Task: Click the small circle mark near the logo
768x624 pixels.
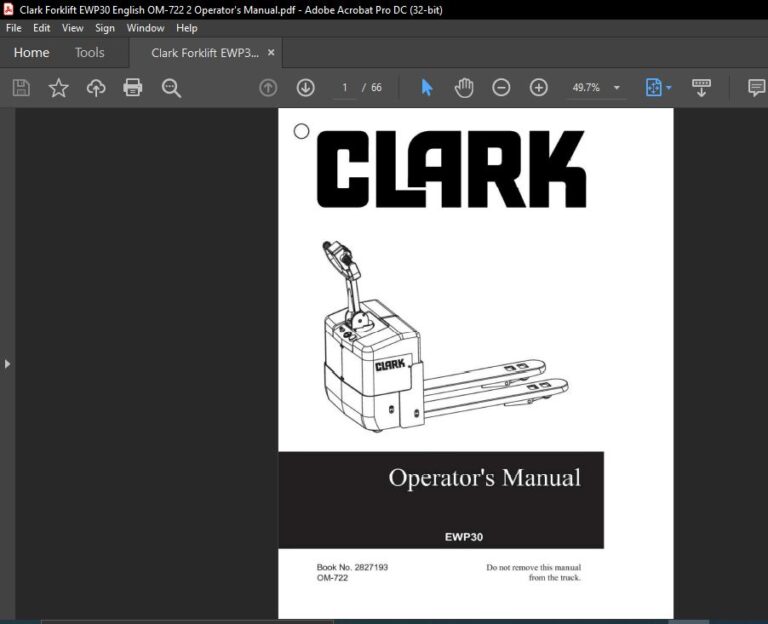Action: click(301, 131)
